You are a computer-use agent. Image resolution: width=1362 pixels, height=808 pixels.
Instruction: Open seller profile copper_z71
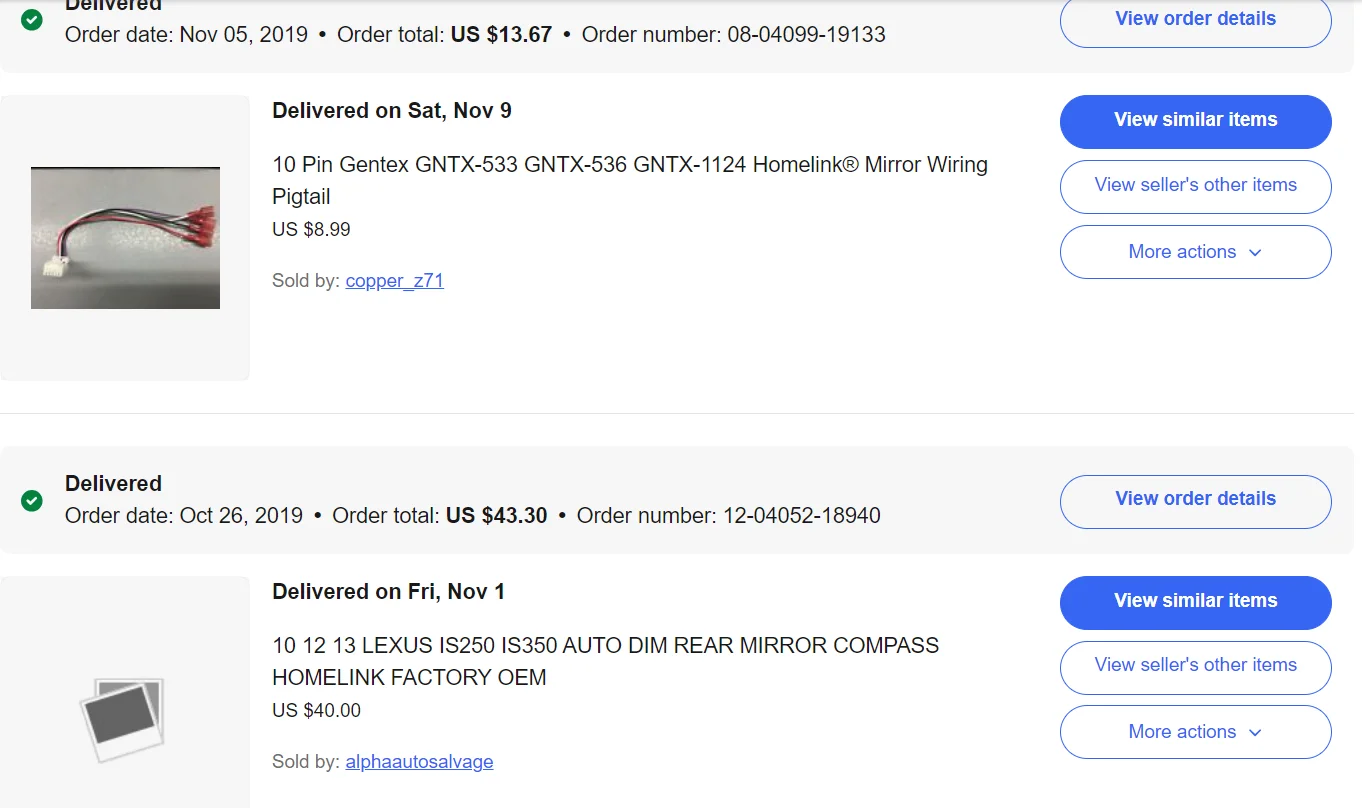[x=394, y=281]
